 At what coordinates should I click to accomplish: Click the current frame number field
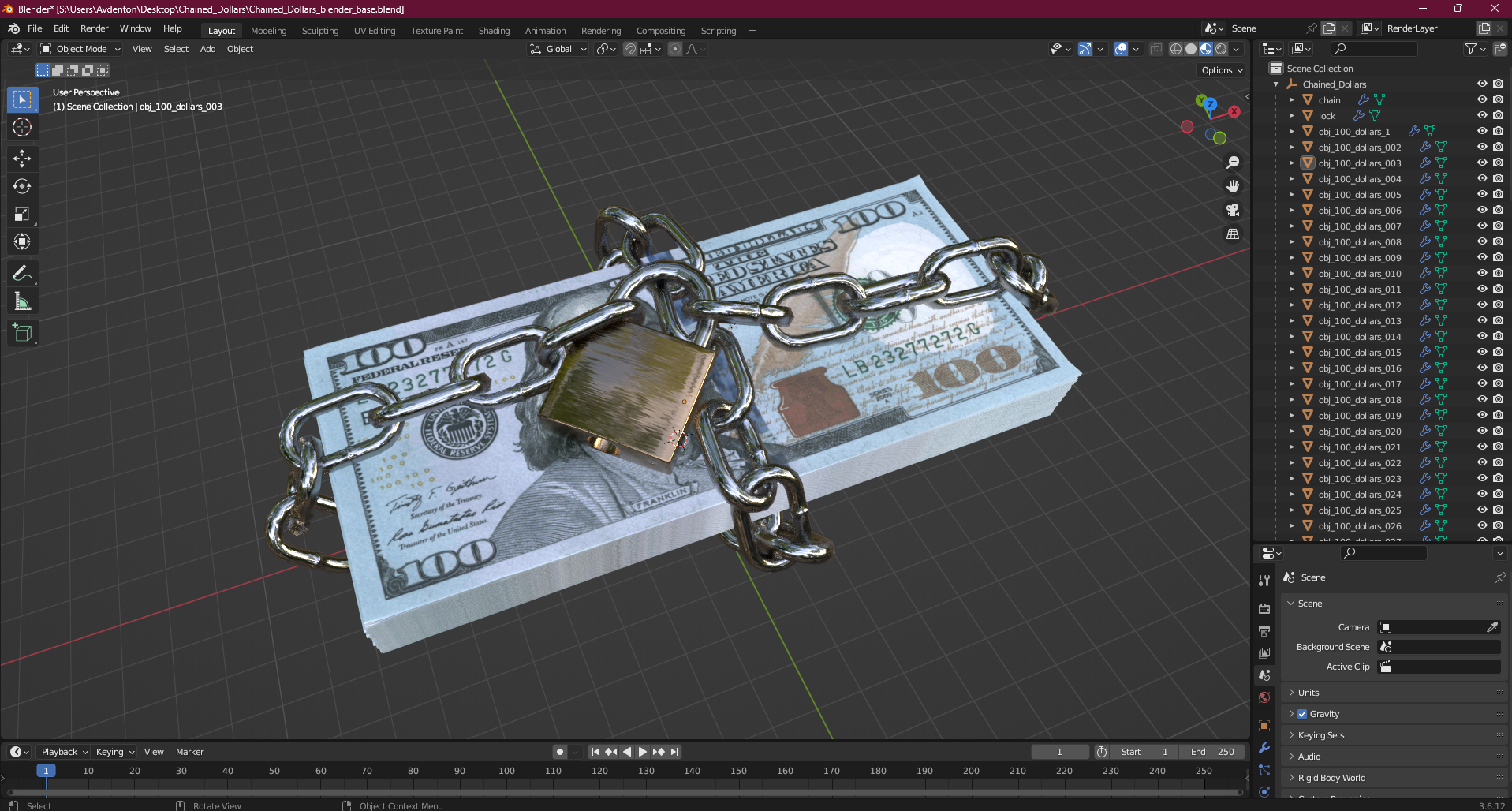coord(1059,752)
